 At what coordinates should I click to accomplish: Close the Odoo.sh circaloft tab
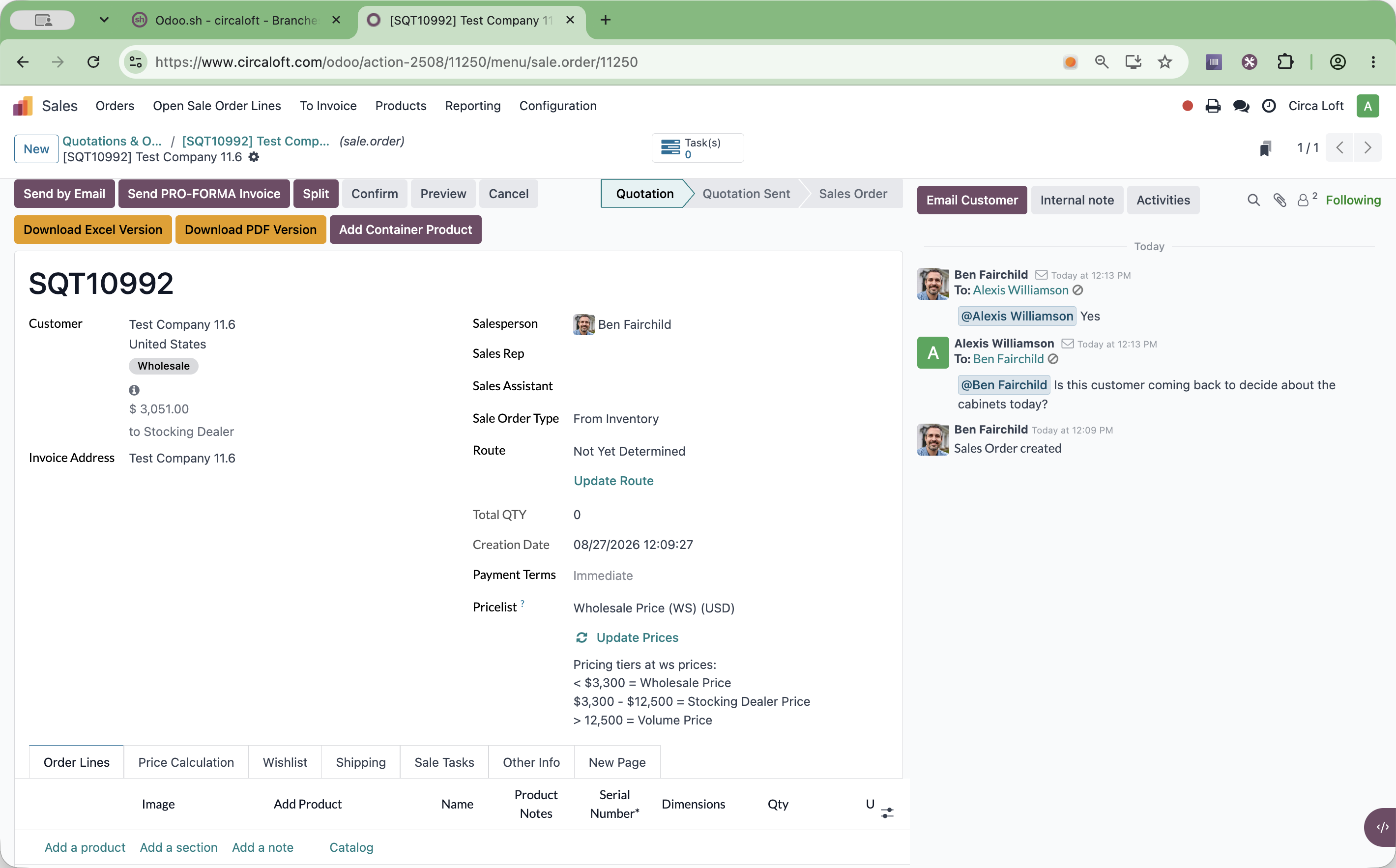pos(336,20)
